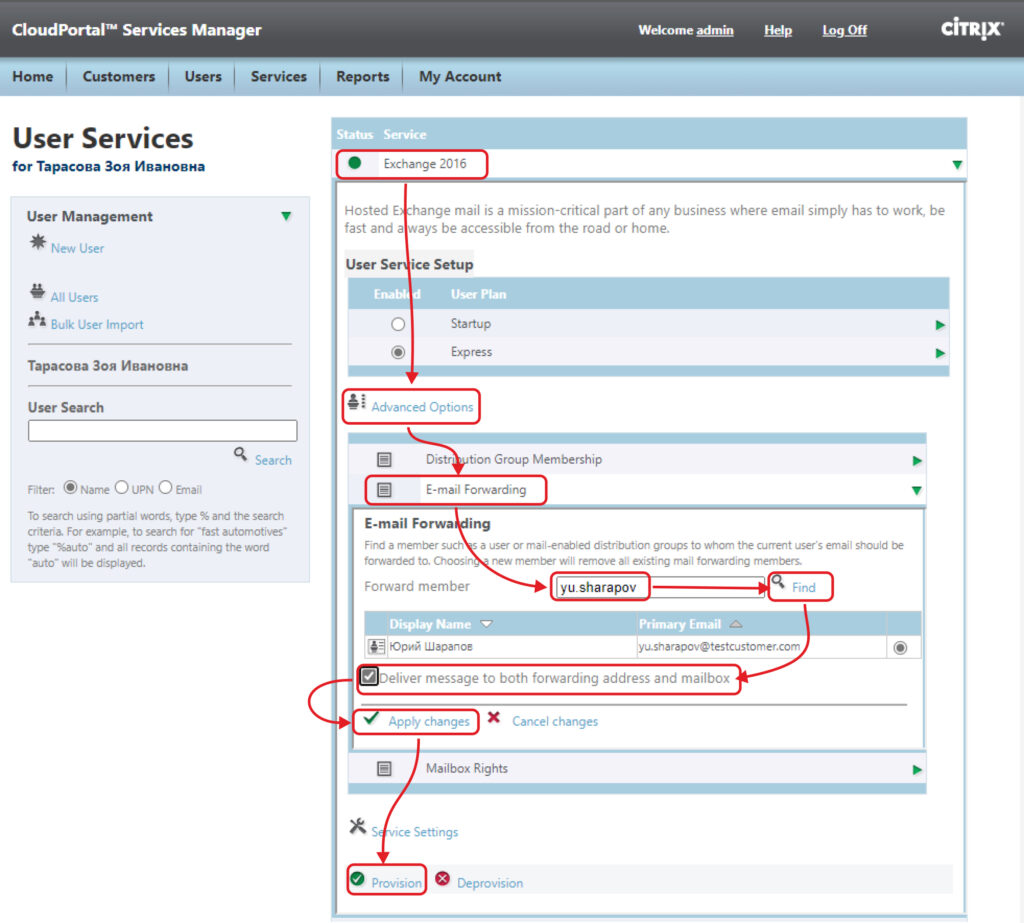
Task: Click the green Provision check icon
Action: (357, 879)
